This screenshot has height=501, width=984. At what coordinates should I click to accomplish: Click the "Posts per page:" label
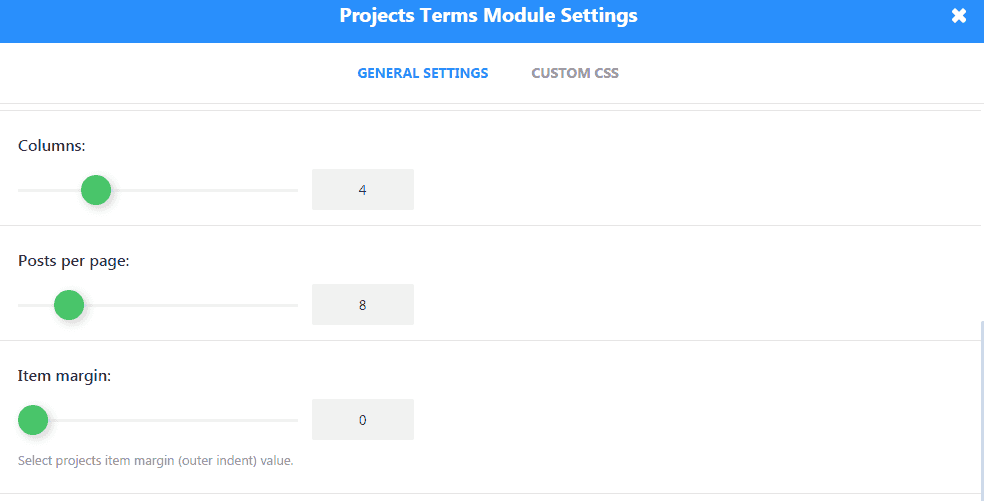[74, 261]
